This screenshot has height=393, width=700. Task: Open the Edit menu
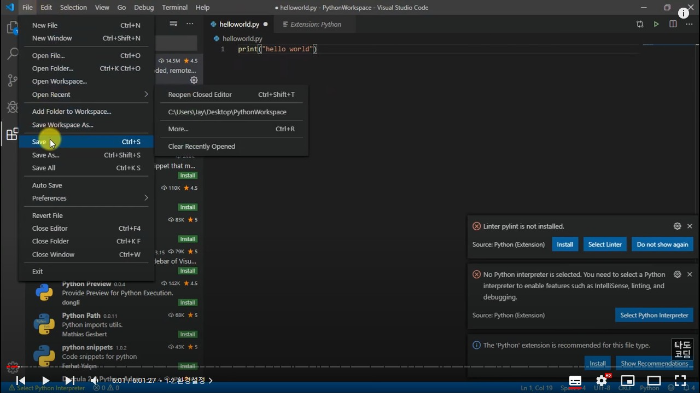[46, 8]
